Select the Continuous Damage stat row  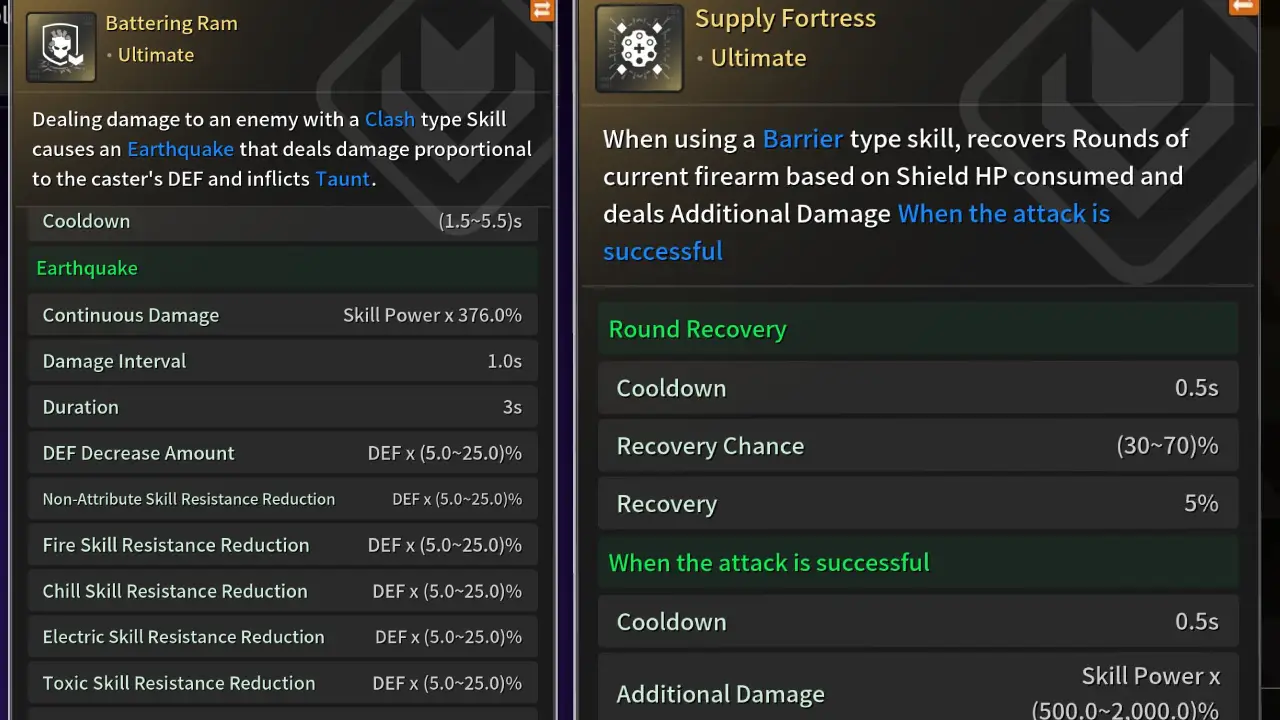tap(282, 315)
